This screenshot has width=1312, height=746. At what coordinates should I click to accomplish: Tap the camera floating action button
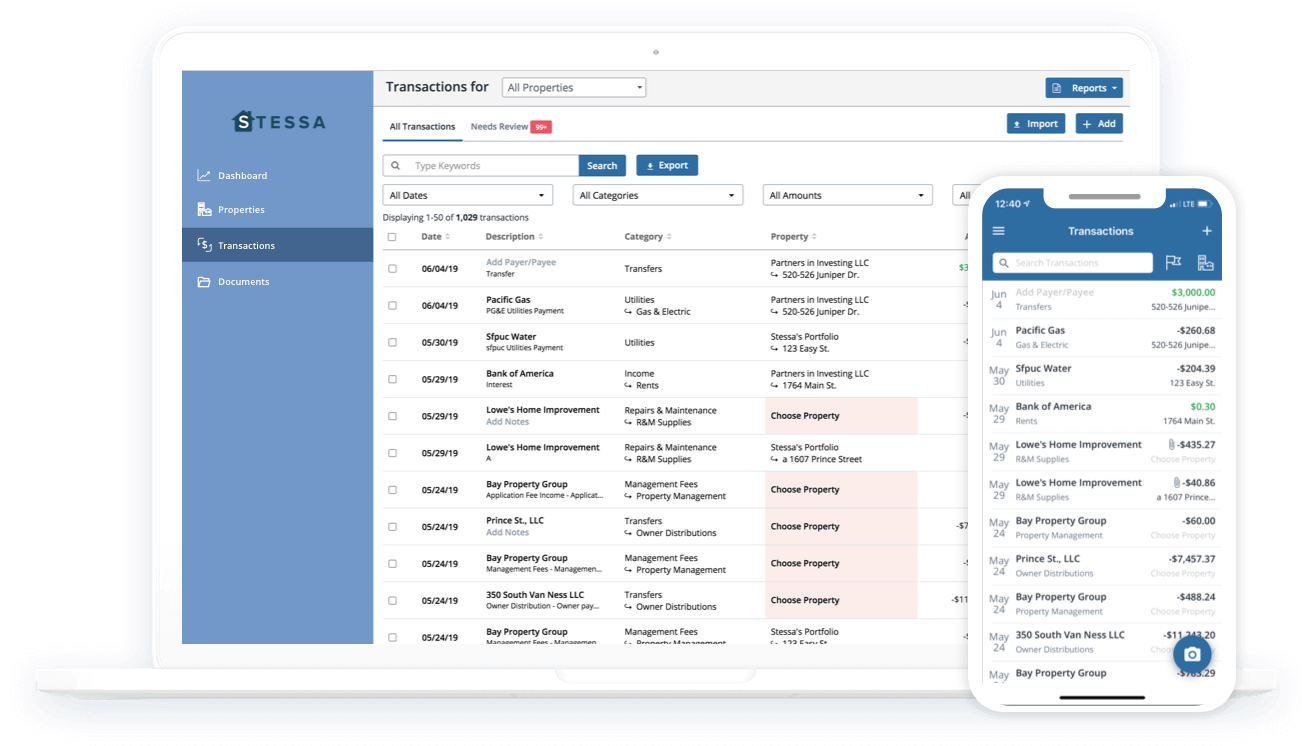click(1192, 654)
